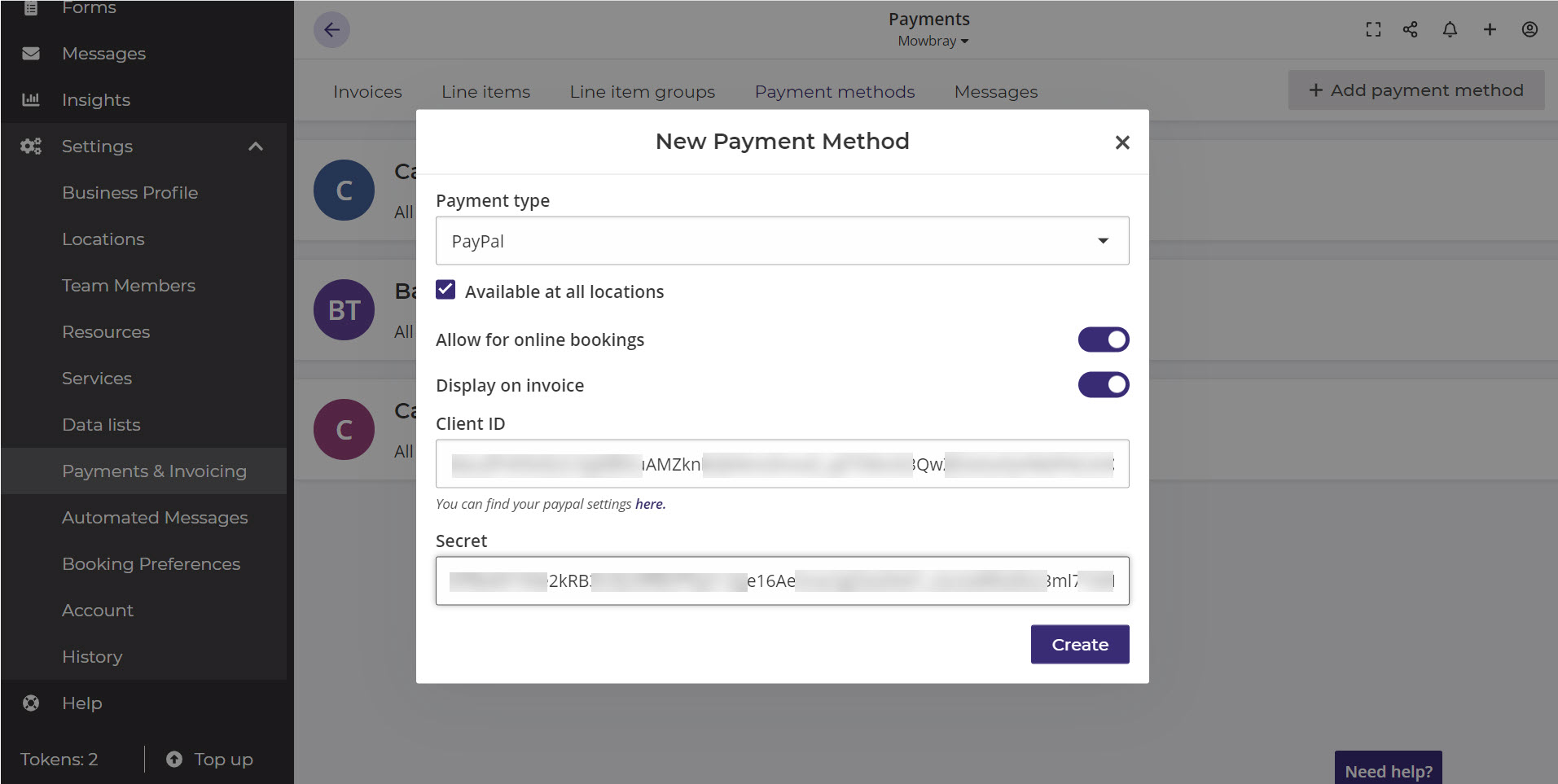
Task: Click the Messages envelope icon in sidebar
Action: coord(31,54)
